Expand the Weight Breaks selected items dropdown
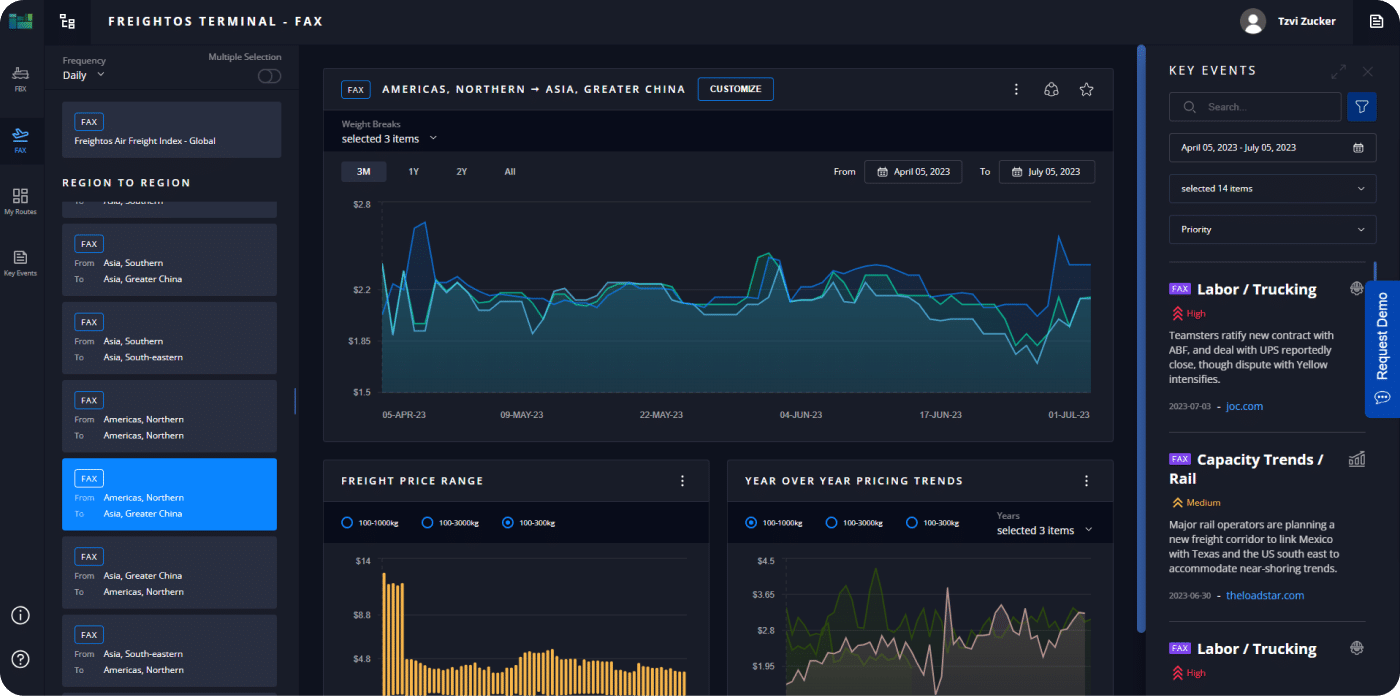 pos(389,139)
